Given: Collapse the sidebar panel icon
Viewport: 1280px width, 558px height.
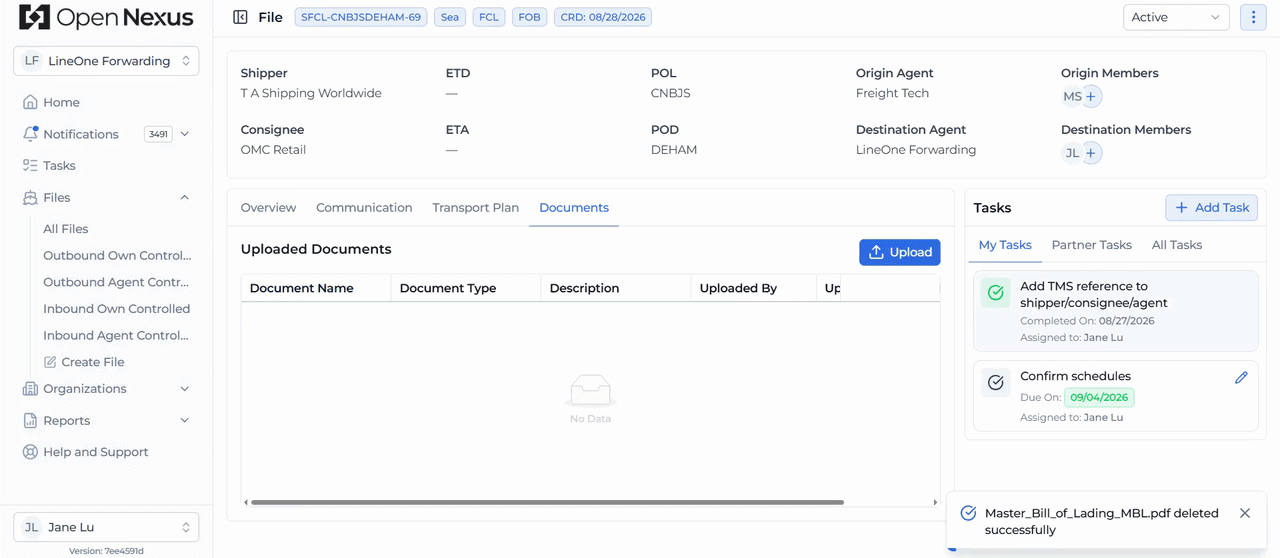Looking at the screenshot, I should click(240, 17).
